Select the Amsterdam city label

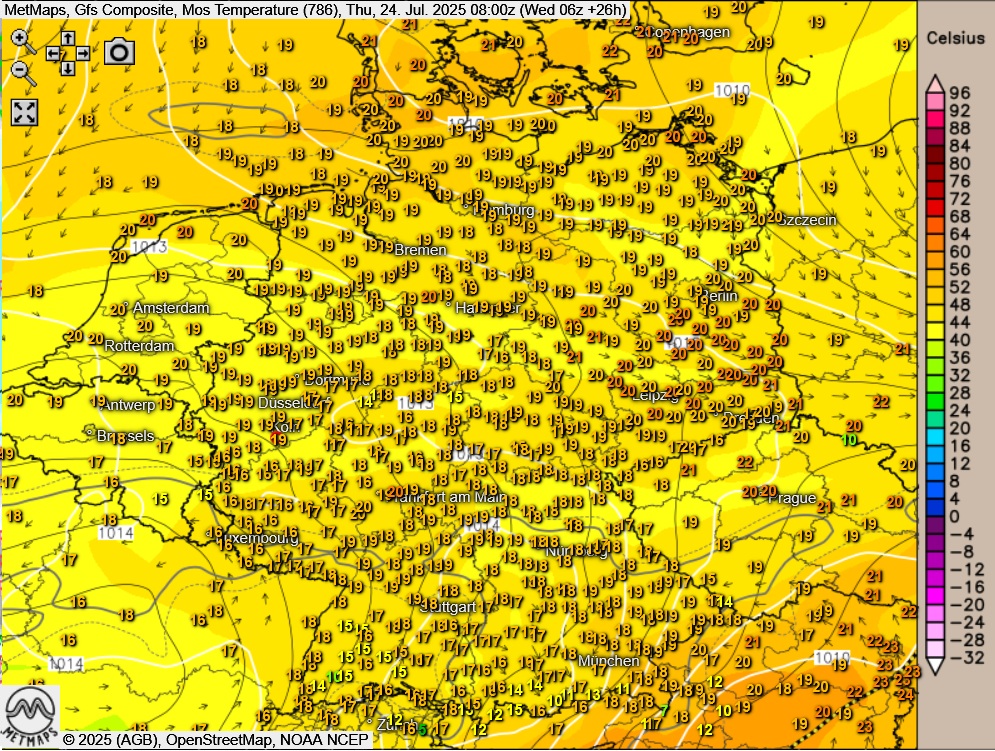coord(170,308)
